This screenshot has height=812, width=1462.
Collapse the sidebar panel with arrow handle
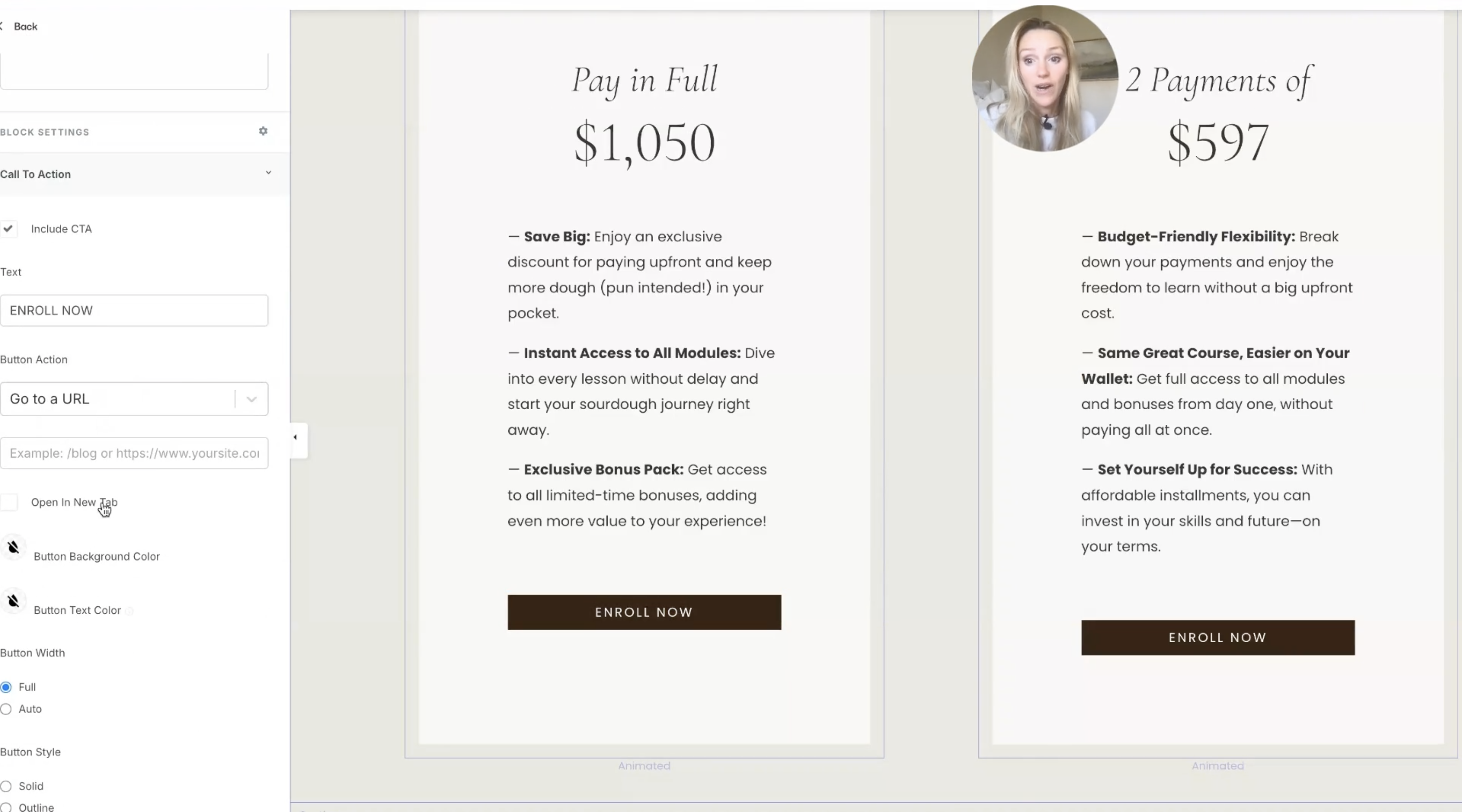(x=296, y=437)
